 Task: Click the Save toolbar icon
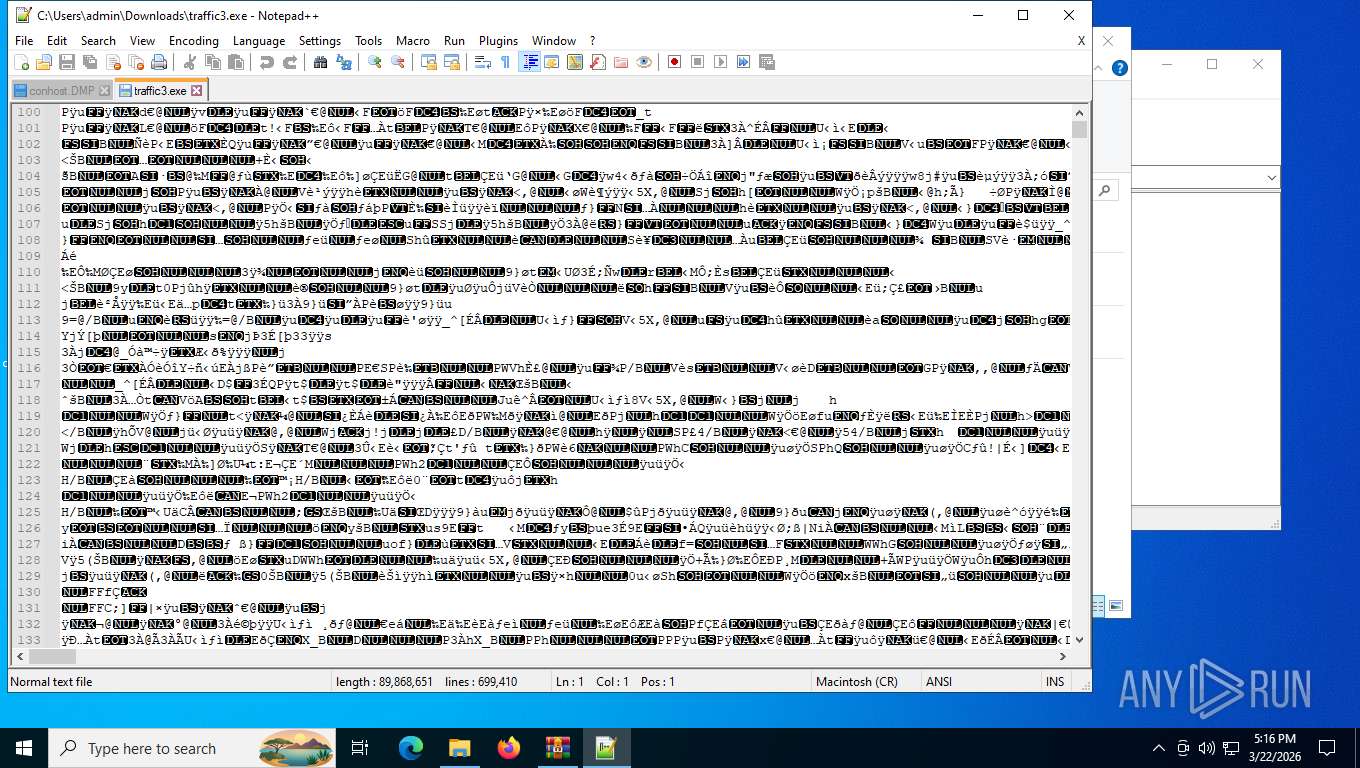[66, 62]
